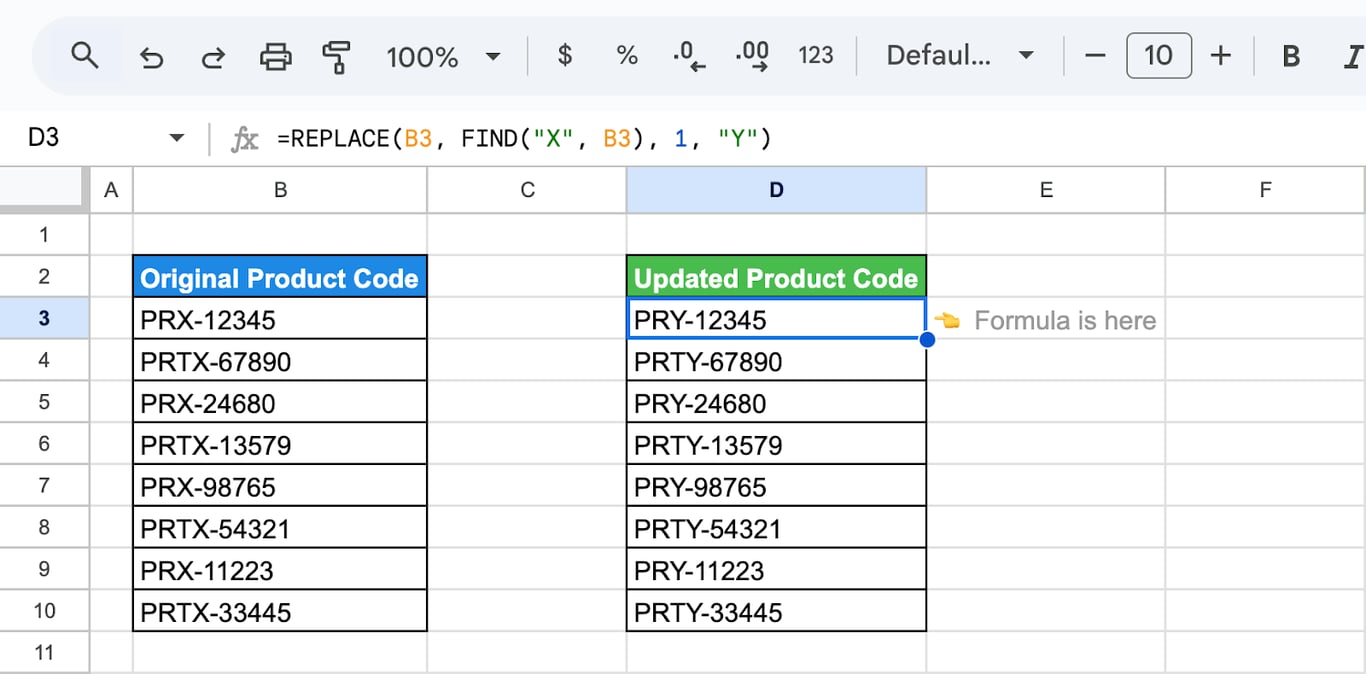1366x674 pixels.
Task: Format as percent
Action: coord(627,55)
